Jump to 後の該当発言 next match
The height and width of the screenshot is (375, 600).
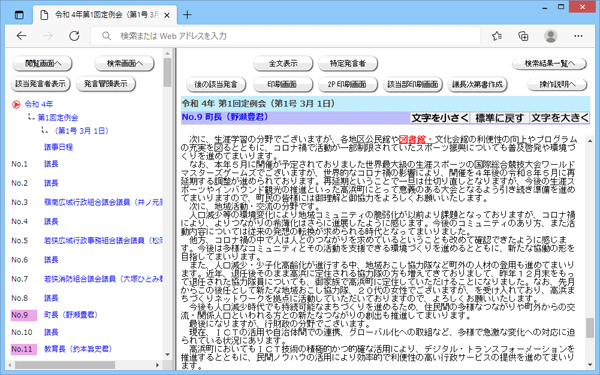[x=216, y=84]
